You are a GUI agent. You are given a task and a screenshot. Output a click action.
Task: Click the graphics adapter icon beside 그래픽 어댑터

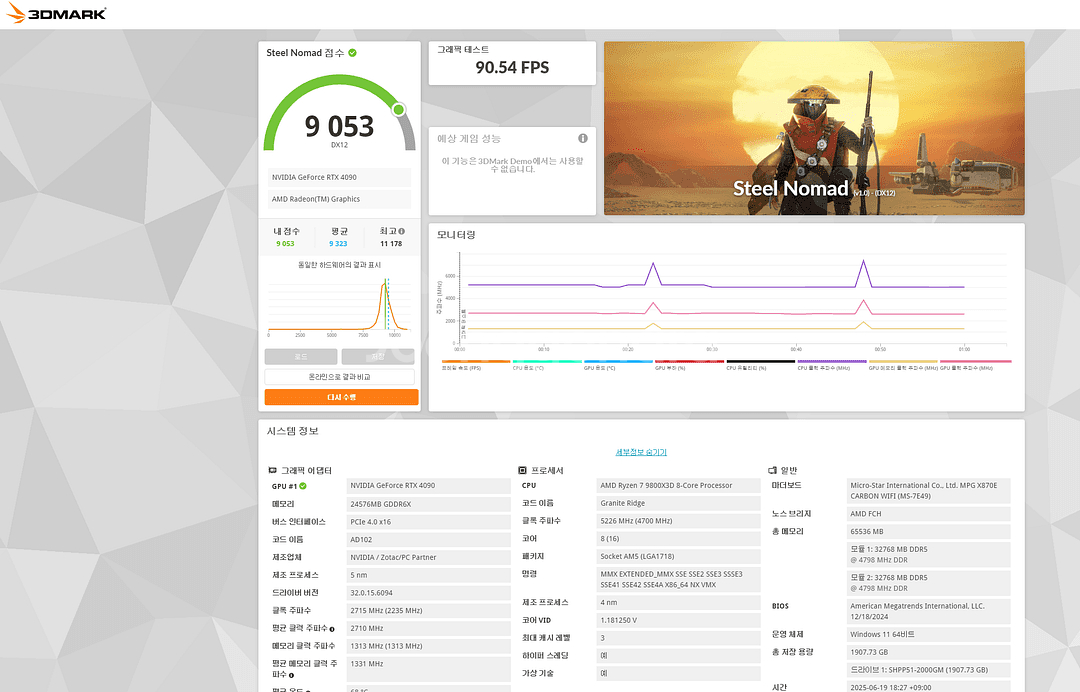click(272, 470)
